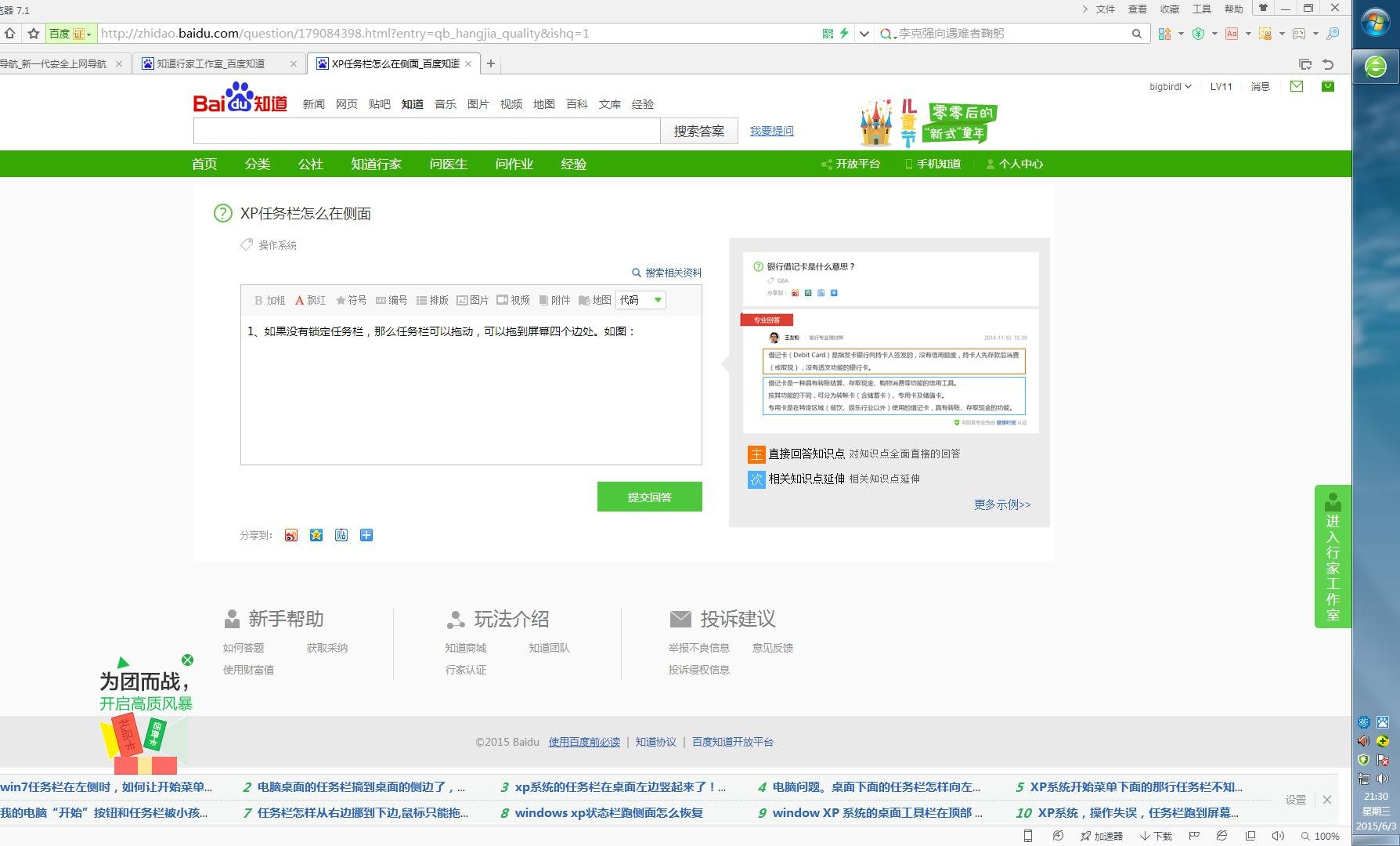Share answer to Sina Weibo
The height and width of the screenshot is (846, 1400).
point(290,535)
